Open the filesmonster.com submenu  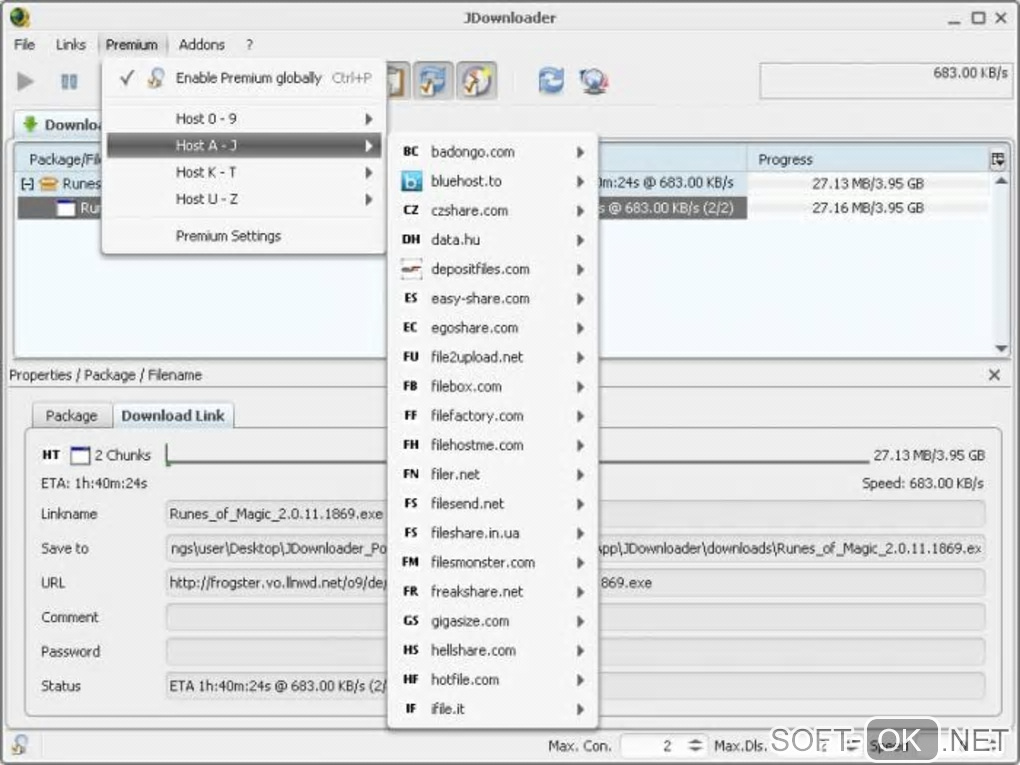[492, 563]
